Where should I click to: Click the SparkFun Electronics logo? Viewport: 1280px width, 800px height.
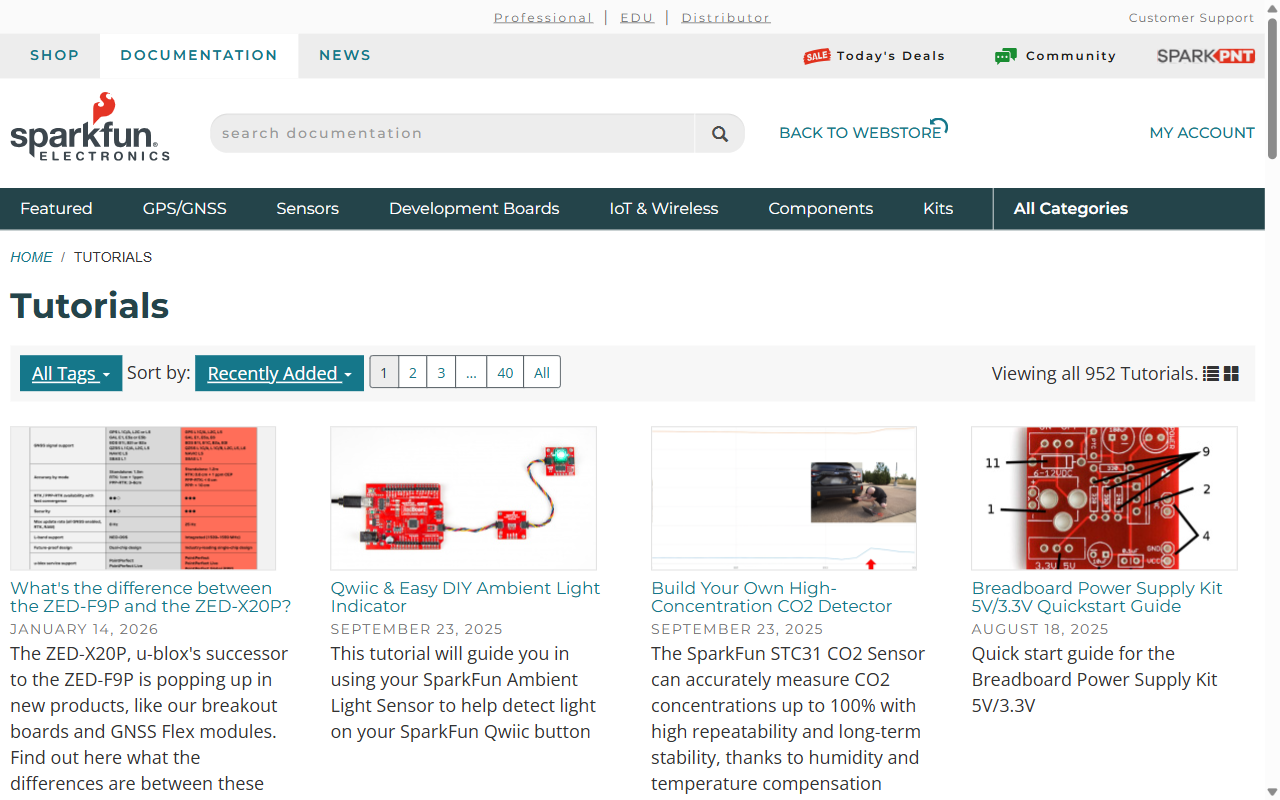pos(90,127)
